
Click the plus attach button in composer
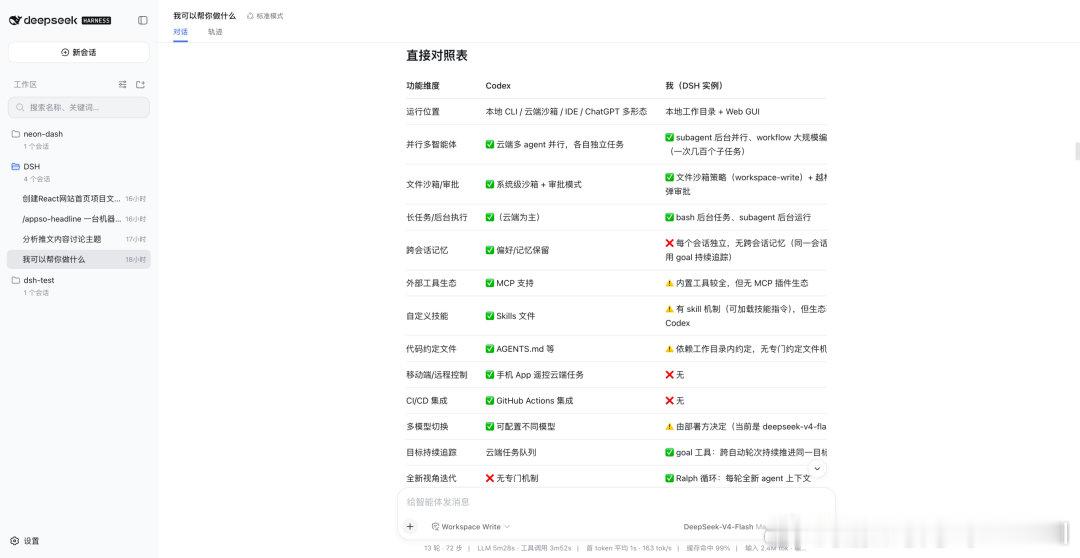point(410,526)
